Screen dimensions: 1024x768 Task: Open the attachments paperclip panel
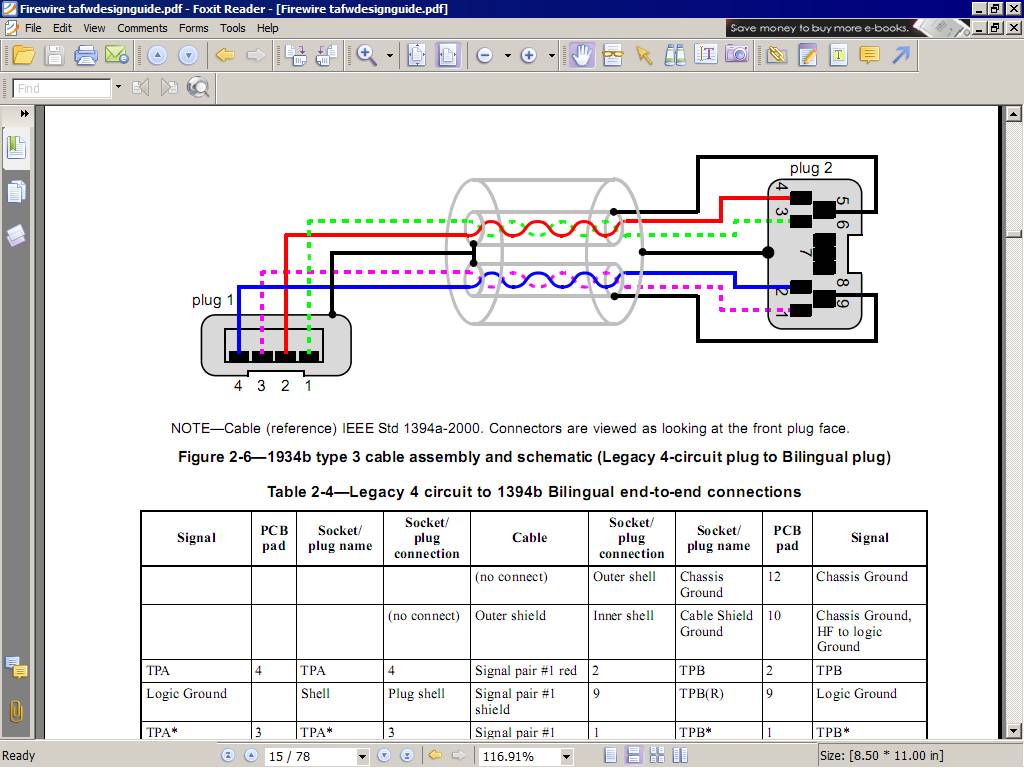click(x=16, y=711)
